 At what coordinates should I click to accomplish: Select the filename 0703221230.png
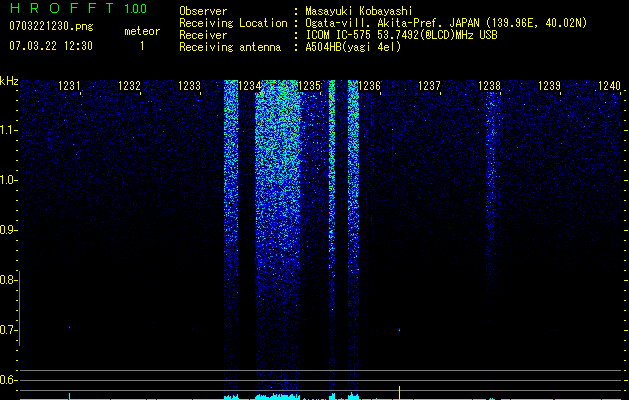(51, 26)
